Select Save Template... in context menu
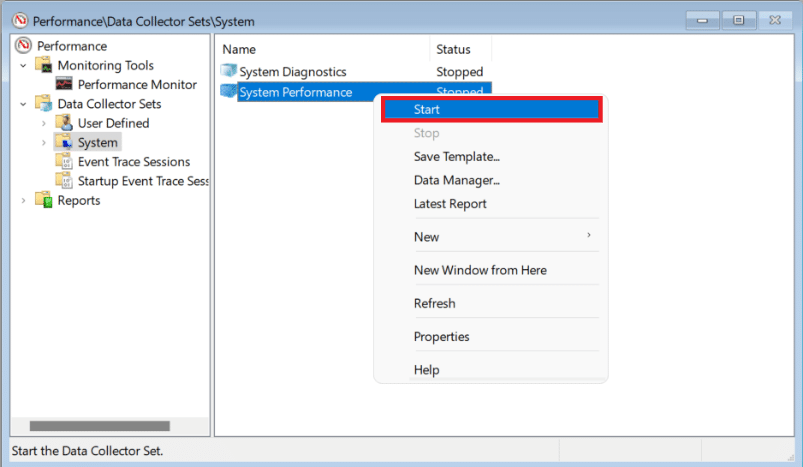The image size is (803, 467). click(456, 156)
